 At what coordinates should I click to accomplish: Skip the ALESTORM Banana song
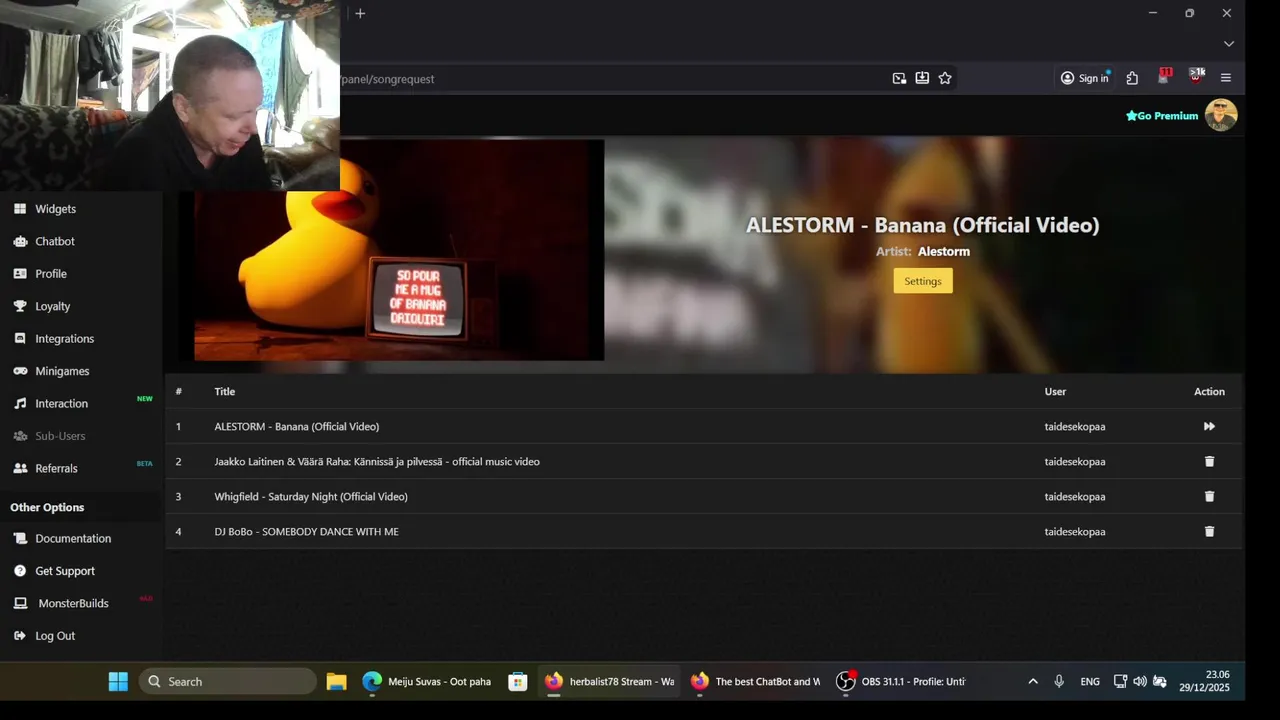tap(1209, 426)
